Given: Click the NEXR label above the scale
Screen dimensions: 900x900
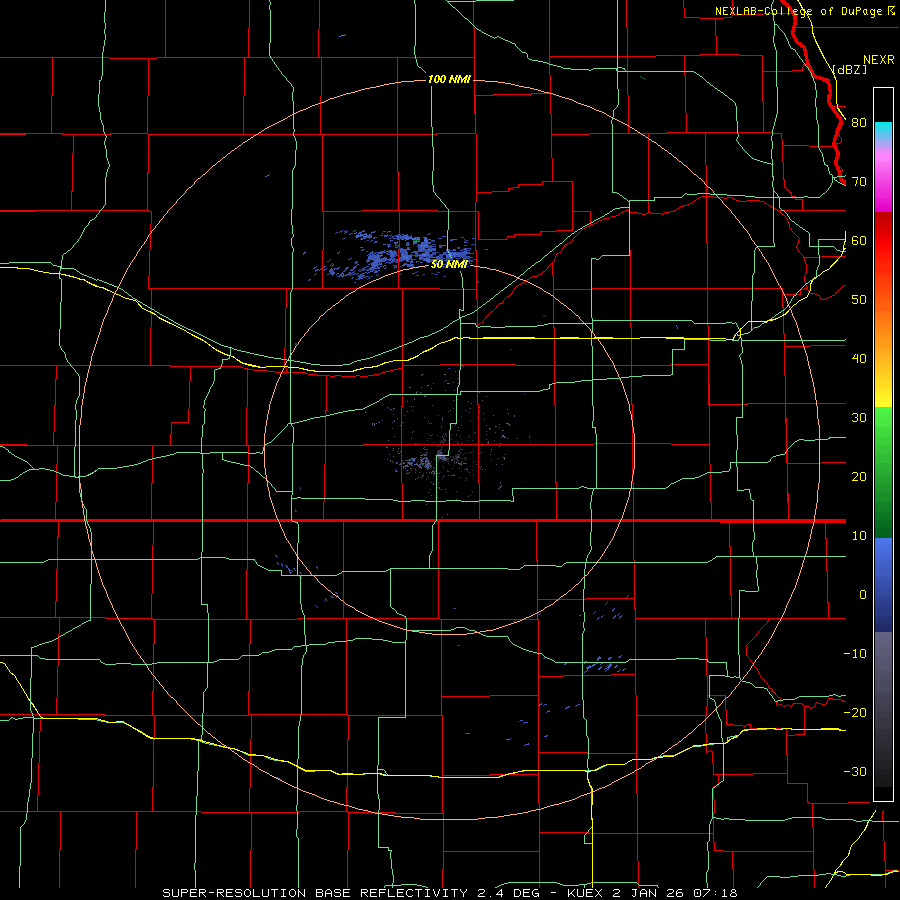Looking at the screenshot, I should click(878, 60).
